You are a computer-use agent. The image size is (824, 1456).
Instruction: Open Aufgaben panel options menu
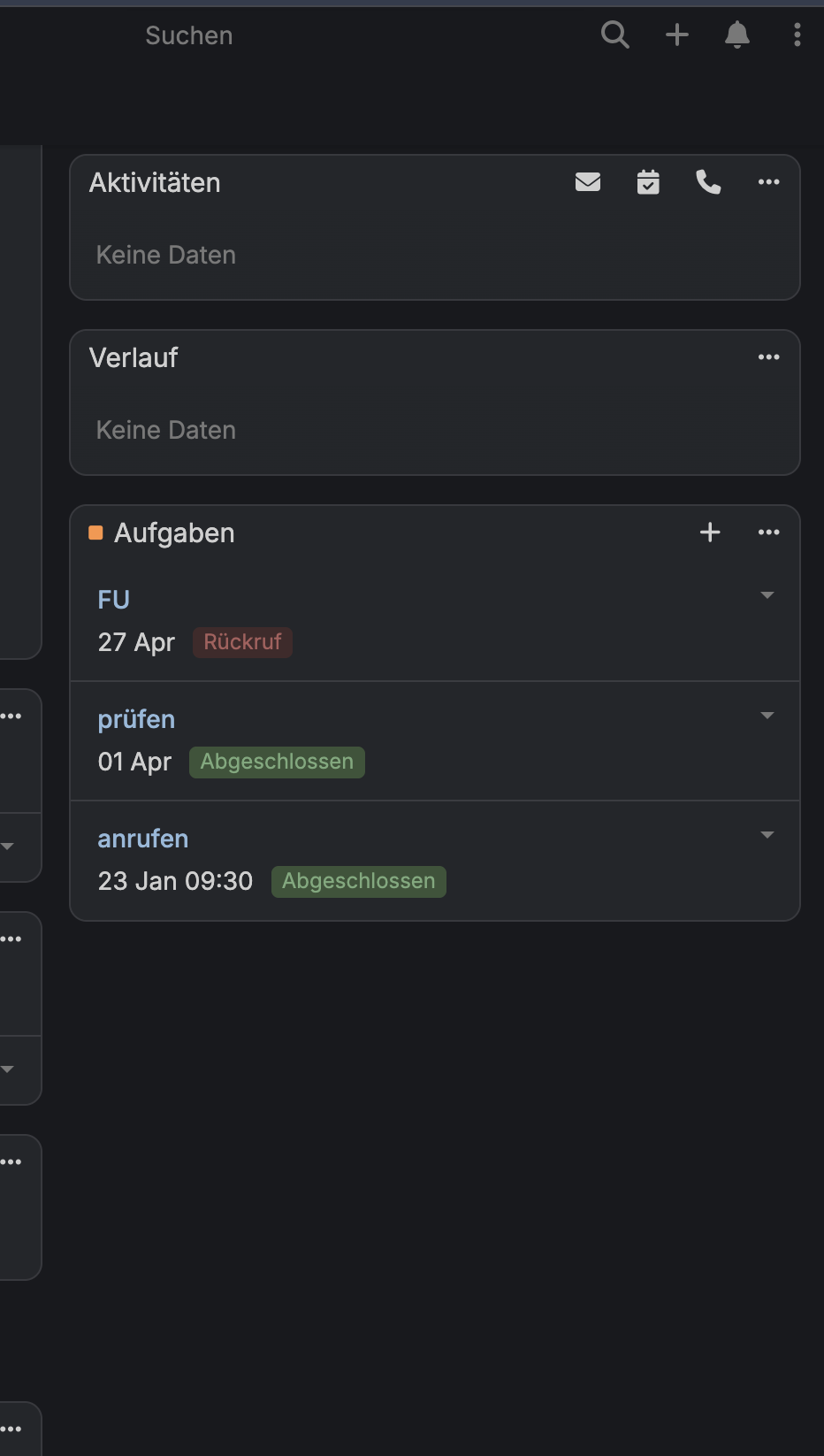(x=769, y=533)
